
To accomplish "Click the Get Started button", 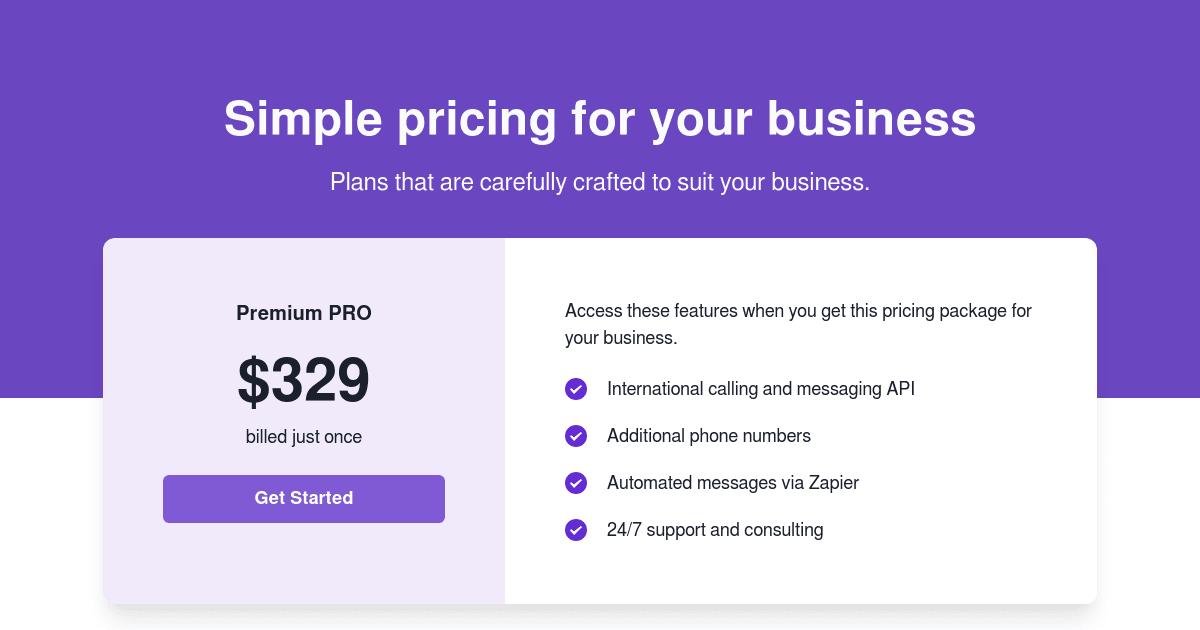I will (304, 498).
